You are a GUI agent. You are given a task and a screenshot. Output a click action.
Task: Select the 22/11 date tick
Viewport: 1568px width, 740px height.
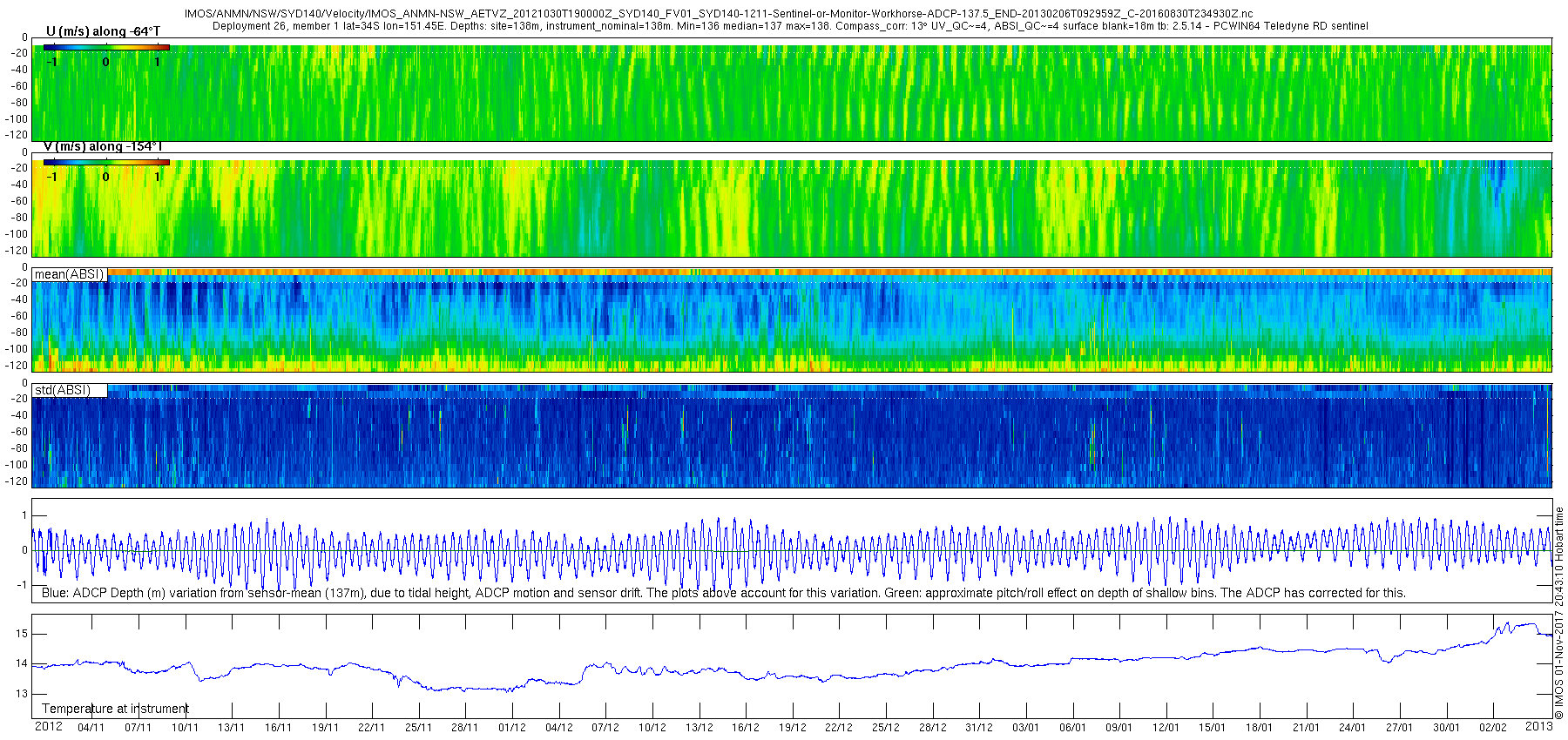(x=371, y=728)
